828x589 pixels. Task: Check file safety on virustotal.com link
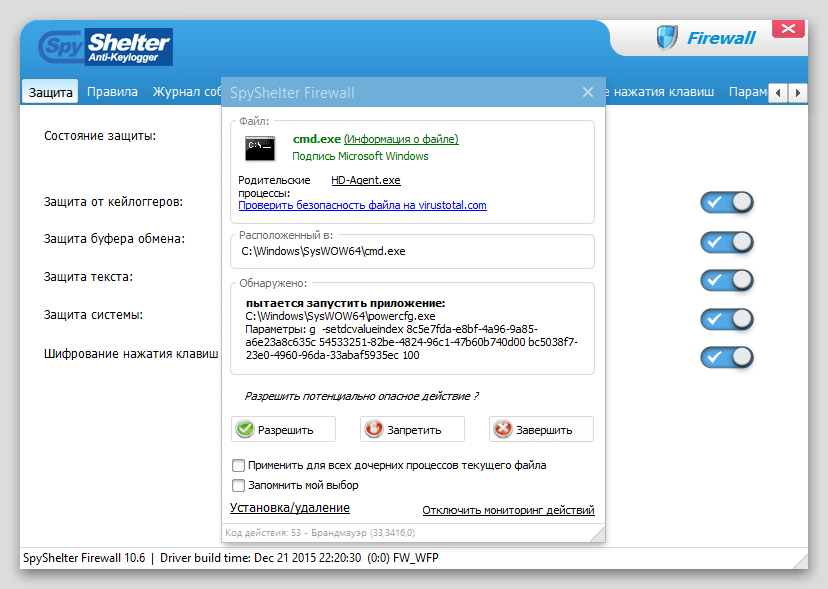(x=362, y=205)
